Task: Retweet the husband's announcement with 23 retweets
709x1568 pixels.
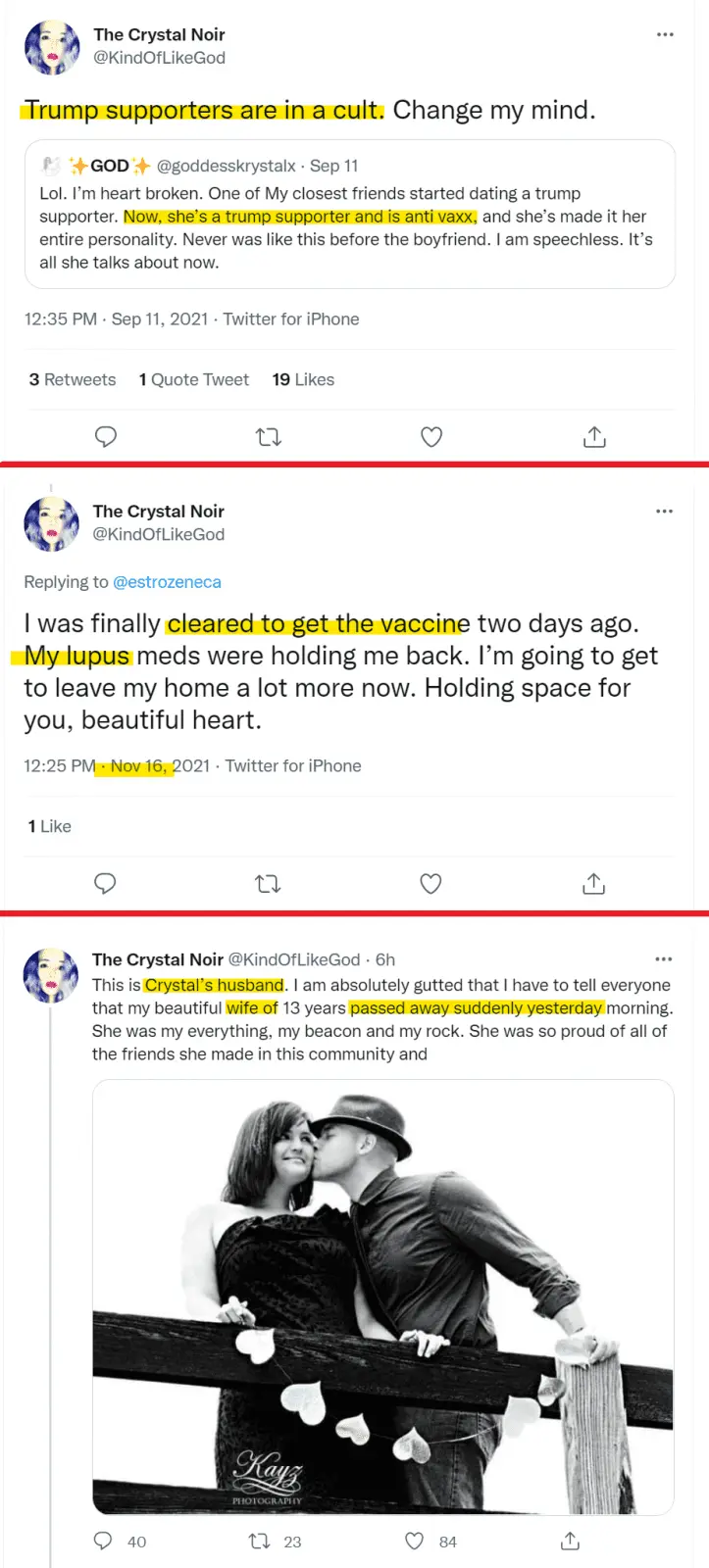Action: pyautogui.click(x=260, y=1542)
